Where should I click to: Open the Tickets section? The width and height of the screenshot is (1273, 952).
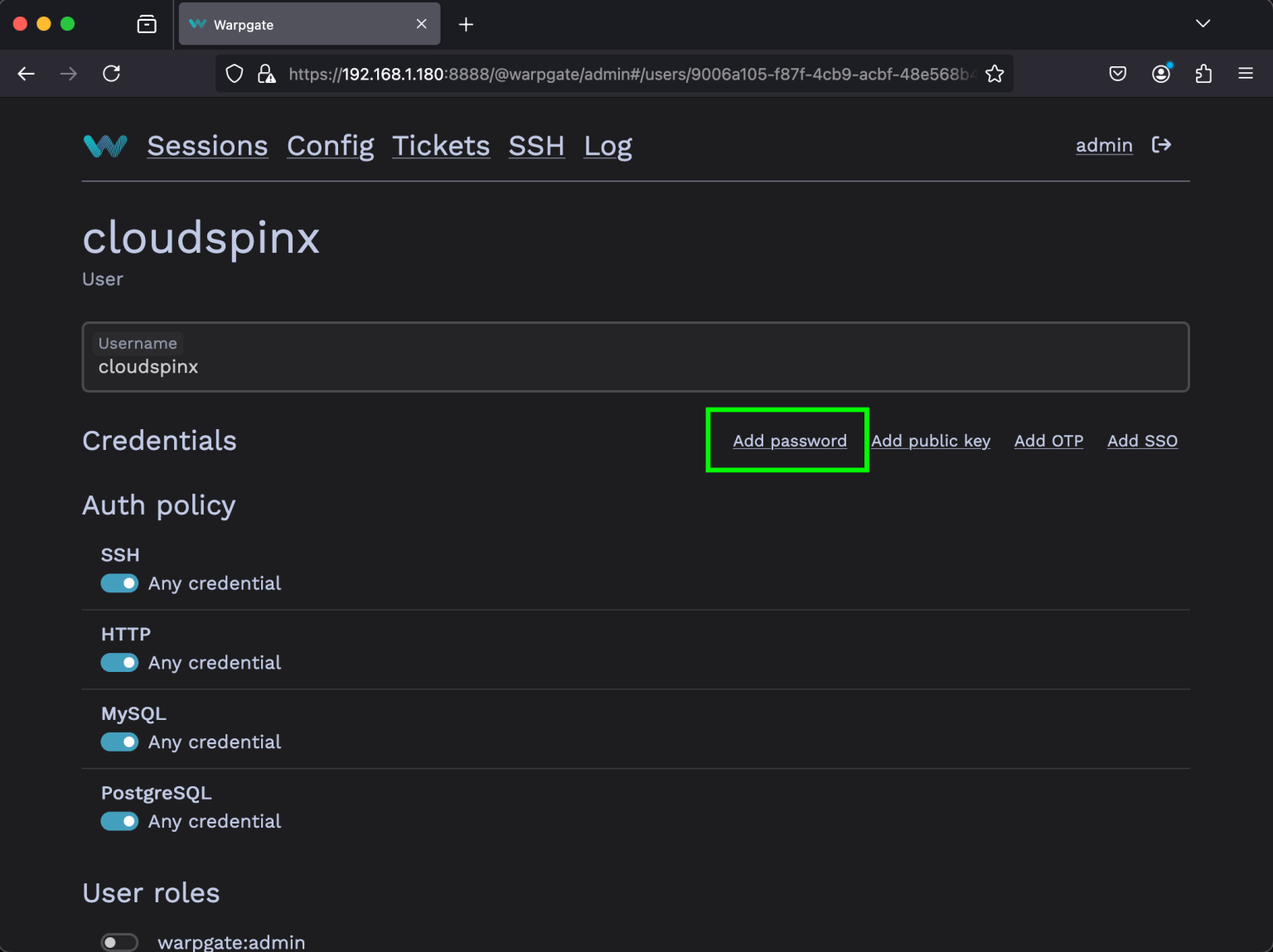pyautogui.click(x=441, y=146)
